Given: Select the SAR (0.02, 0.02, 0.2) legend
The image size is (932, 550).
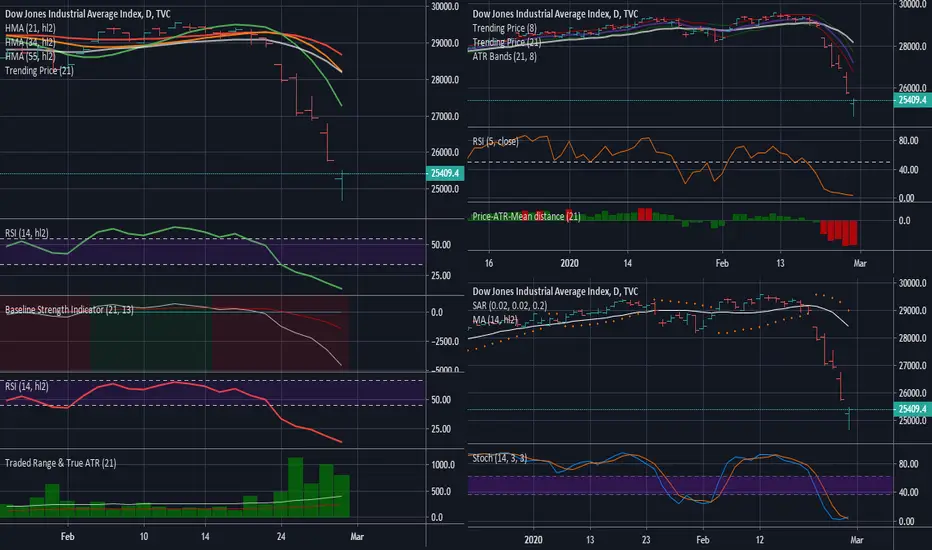Looking at the screenshot, I should point(510,306).
